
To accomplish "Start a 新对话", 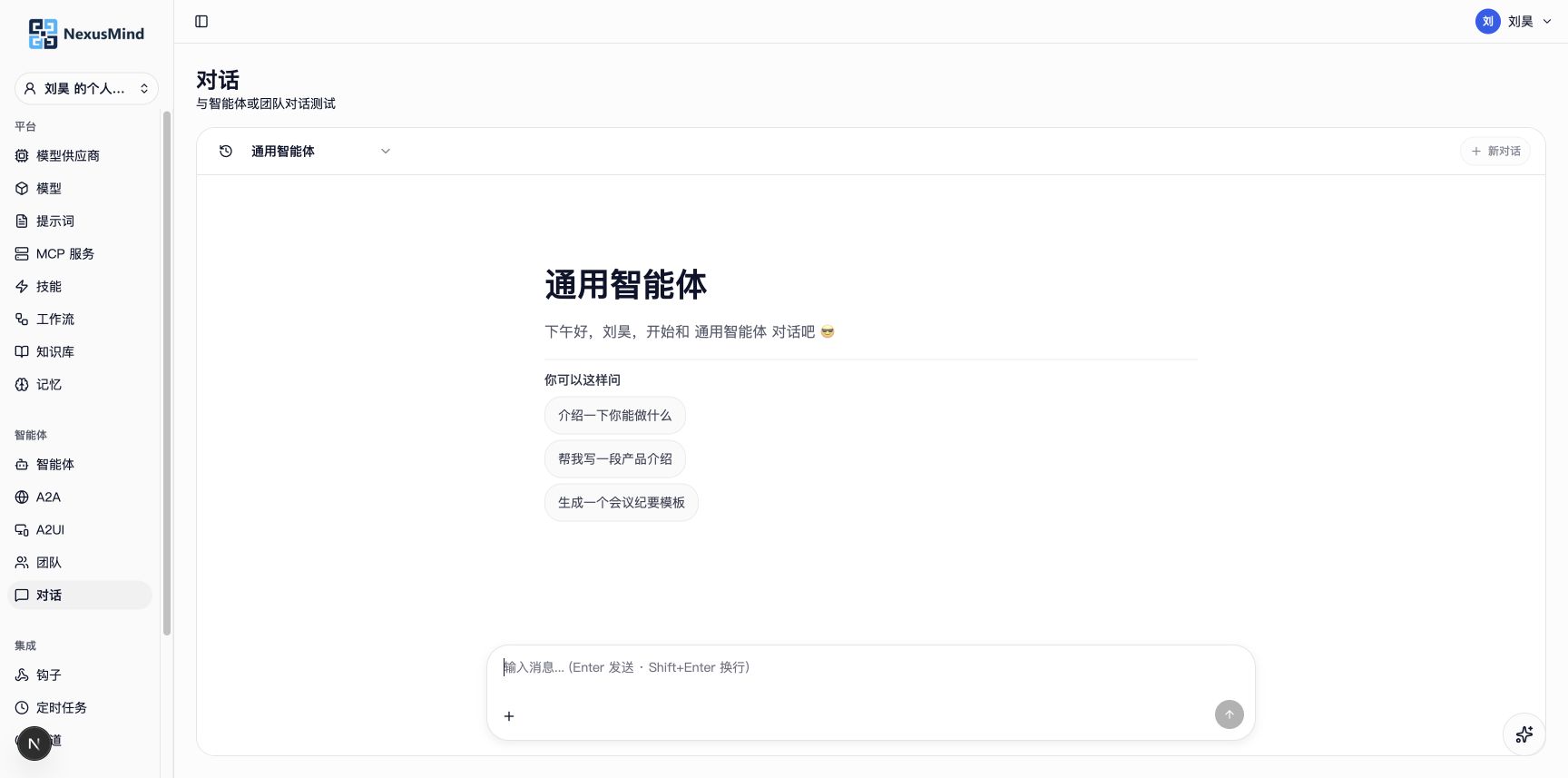I will tap(1495, 152).
